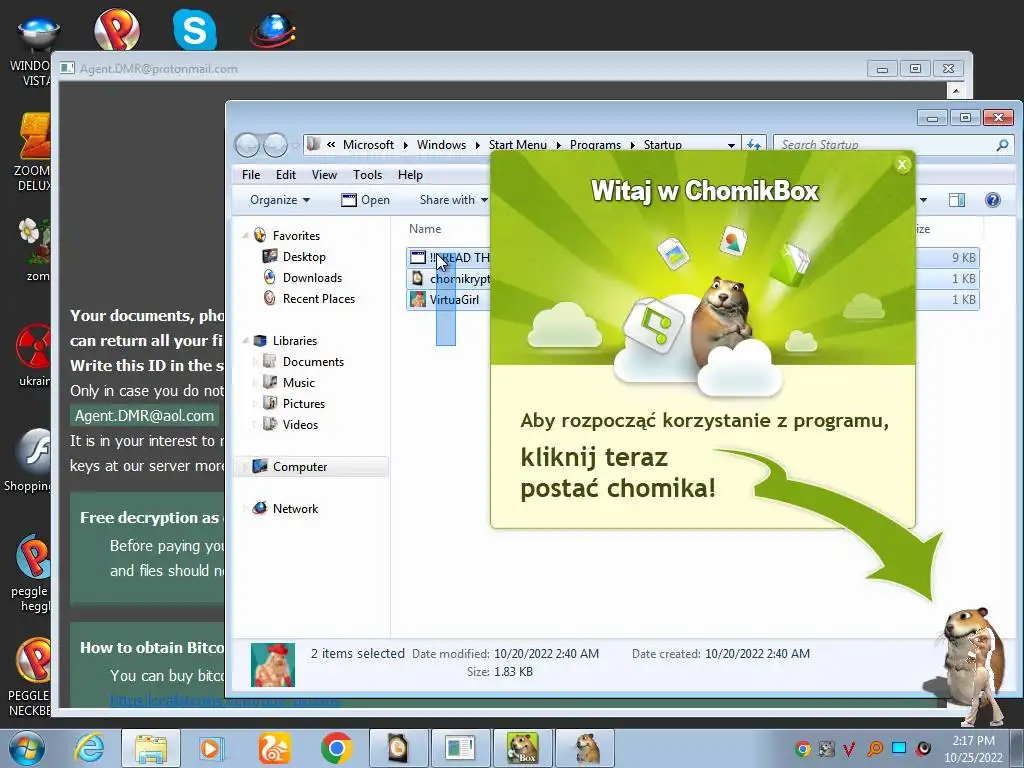The image size is (1024, 768).
Task: Open the View menu
Action: coord(324,174)
